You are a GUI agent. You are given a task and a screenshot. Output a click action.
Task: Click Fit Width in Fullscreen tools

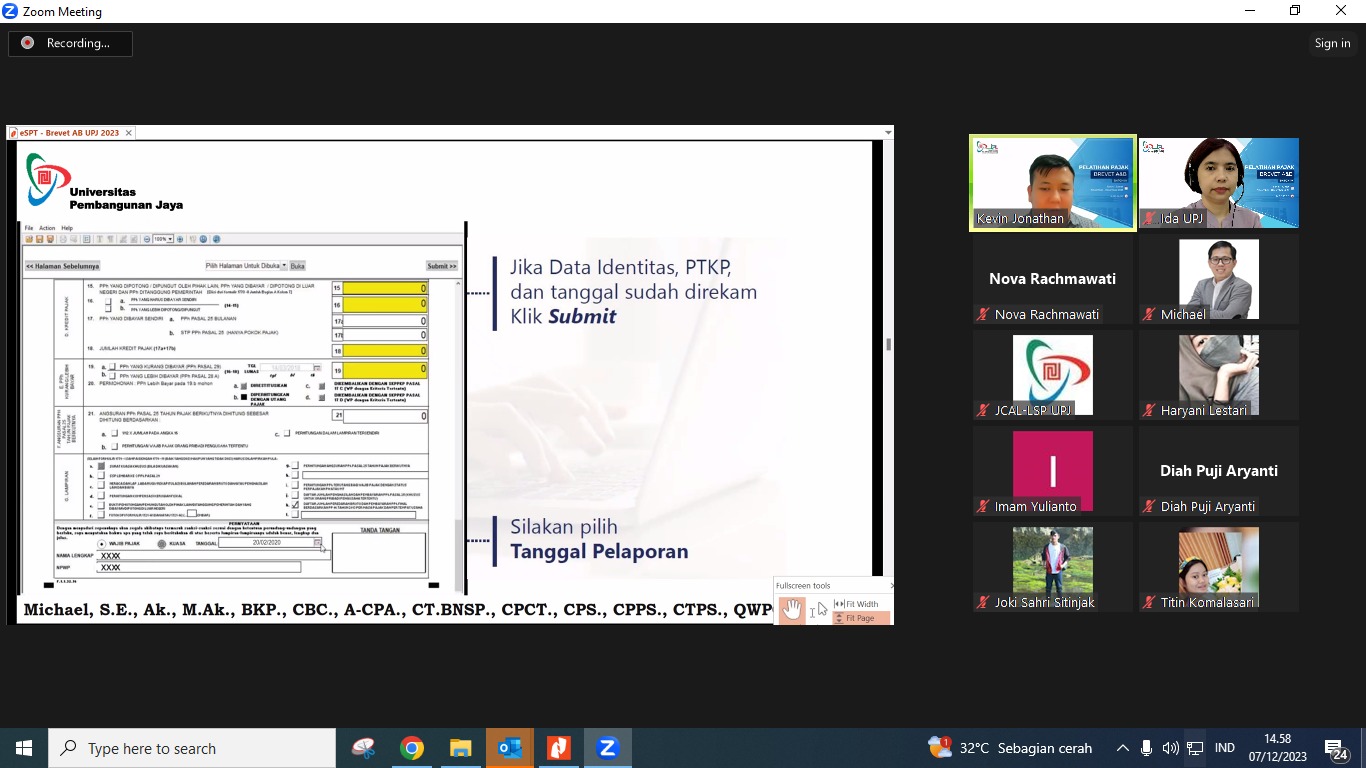click(x=857, y=604)
